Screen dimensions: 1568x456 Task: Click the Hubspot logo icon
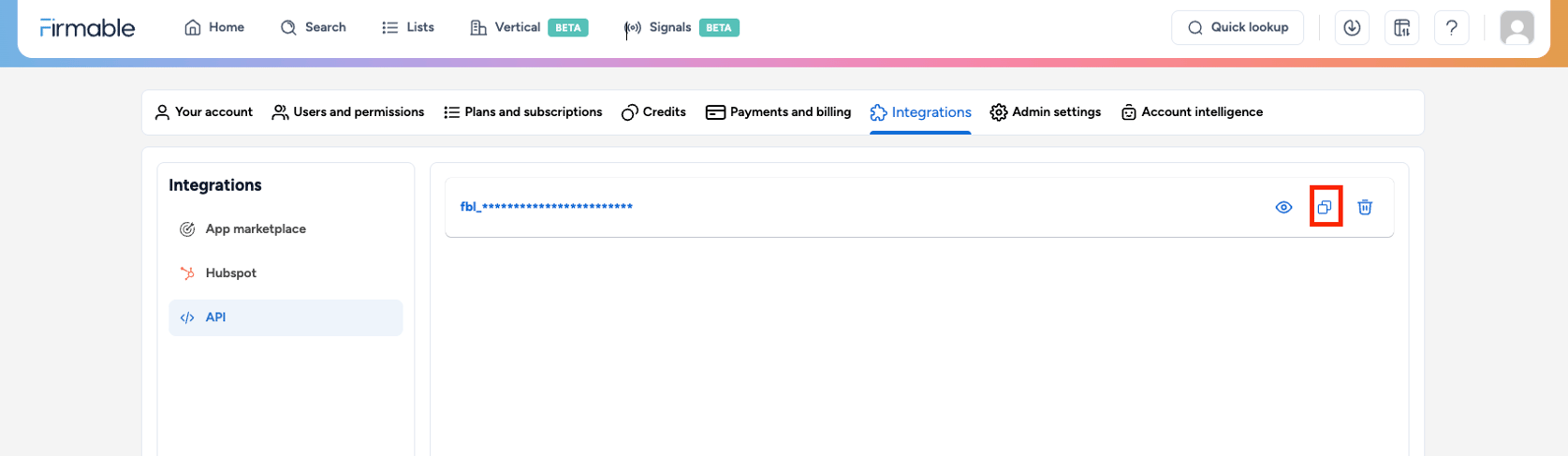pyautogui.click(x=187, y=273)
